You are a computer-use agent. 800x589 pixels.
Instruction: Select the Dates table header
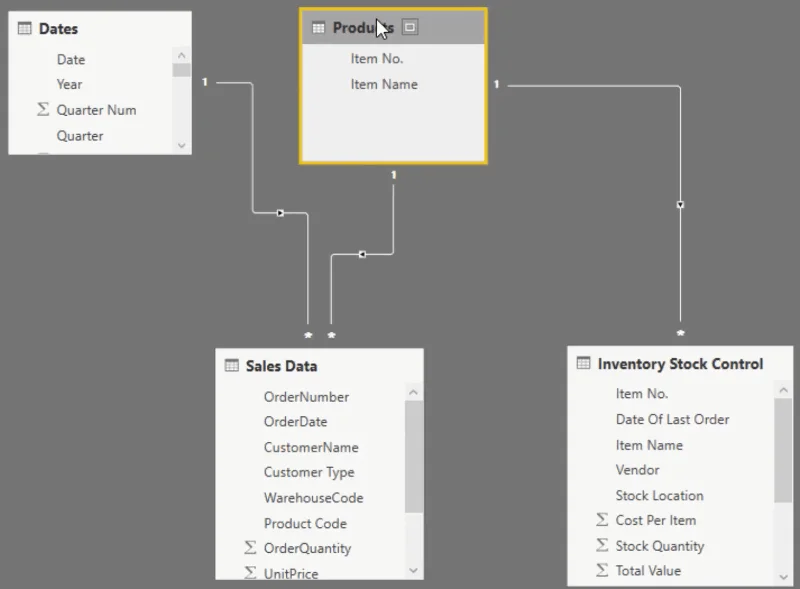(100, 29)
